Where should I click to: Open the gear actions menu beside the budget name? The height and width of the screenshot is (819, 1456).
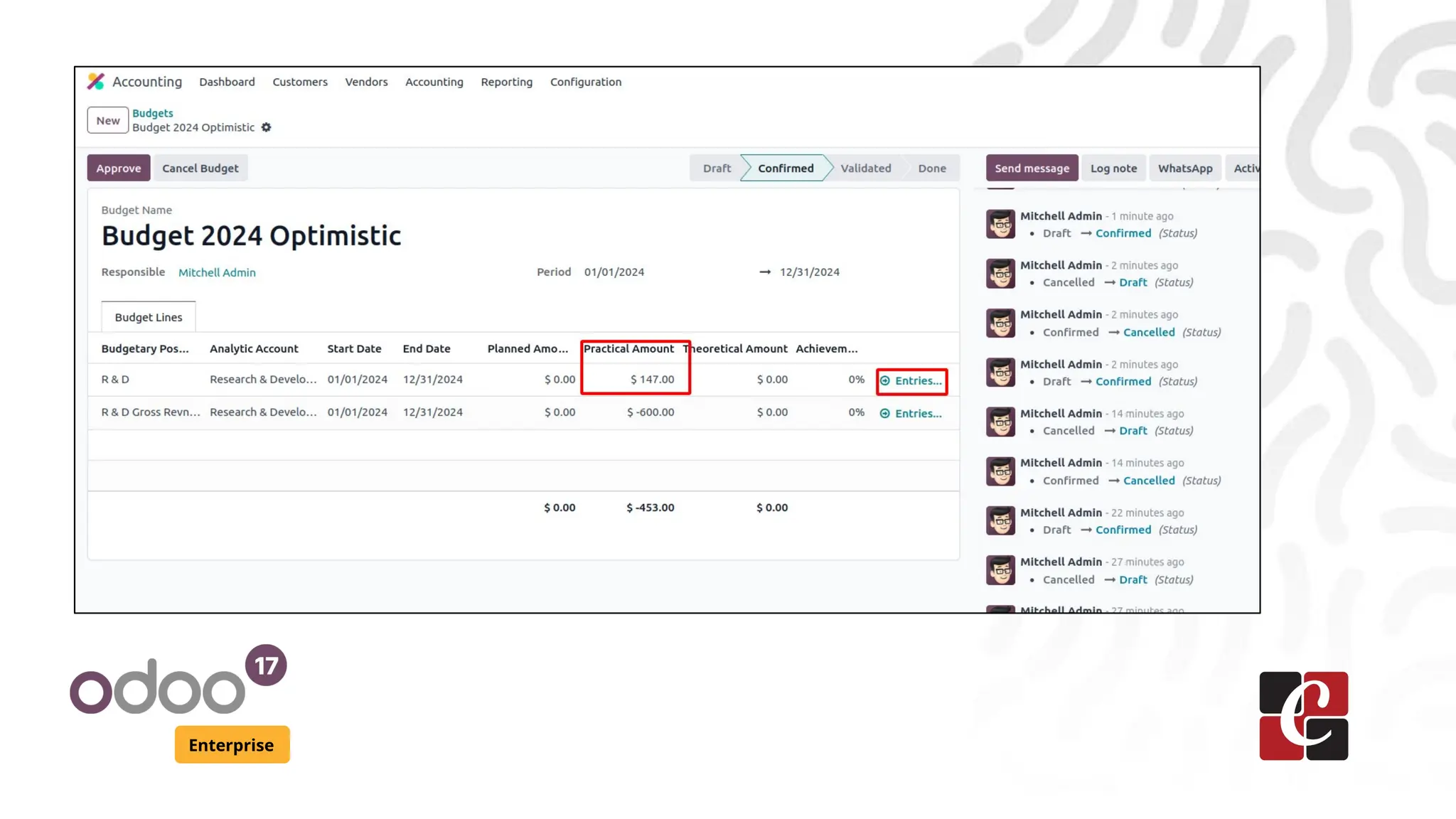[266, 127]
